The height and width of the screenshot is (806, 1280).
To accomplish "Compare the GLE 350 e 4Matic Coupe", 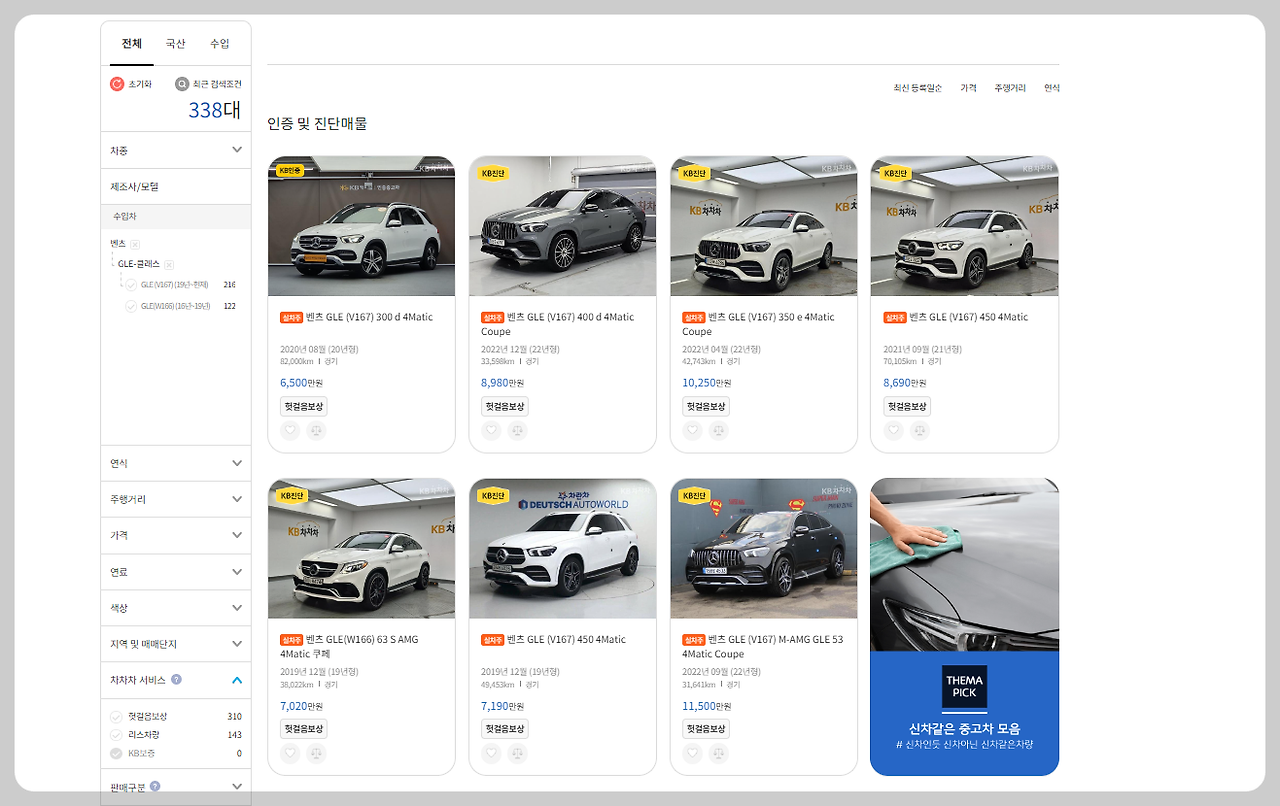I will coord(719,431).
